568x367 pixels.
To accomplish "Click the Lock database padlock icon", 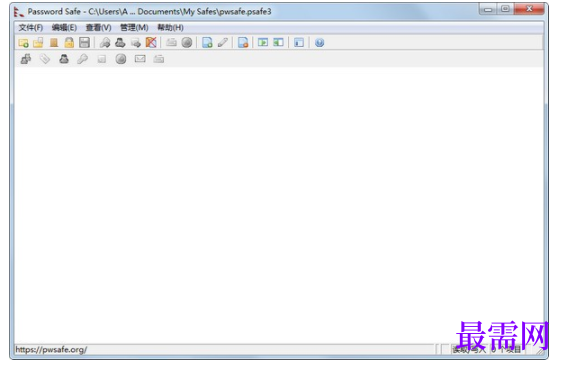I will point(69,43).
